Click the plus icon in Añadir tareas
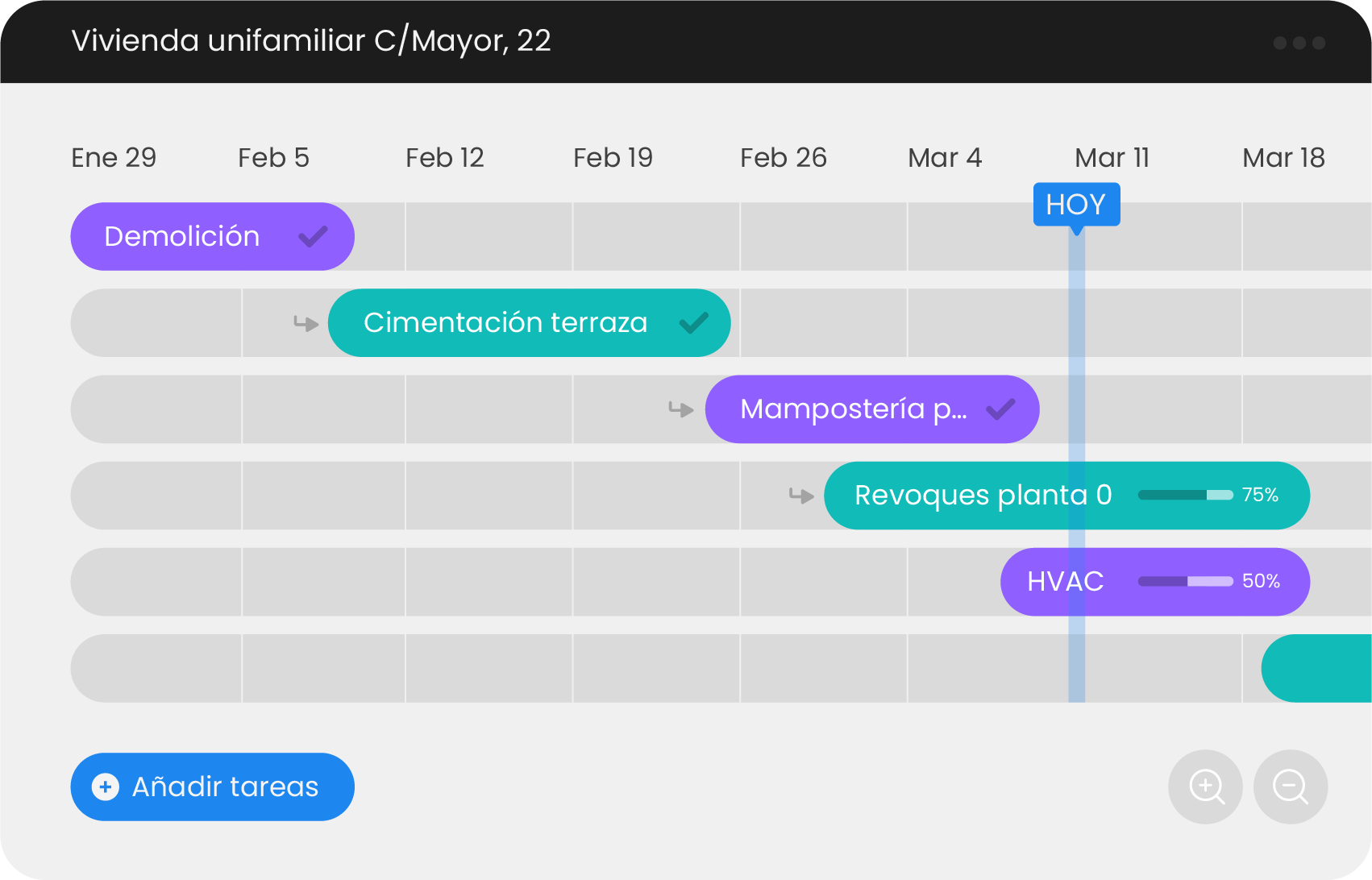The image size is (1372, 880). point(106,787)
